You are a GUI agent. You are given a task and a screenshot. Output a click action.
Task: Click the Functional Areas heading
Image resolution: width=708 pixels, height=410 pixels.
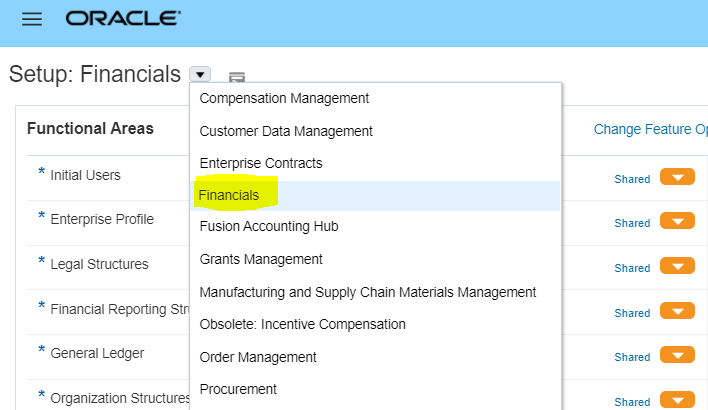pos(90,129)
